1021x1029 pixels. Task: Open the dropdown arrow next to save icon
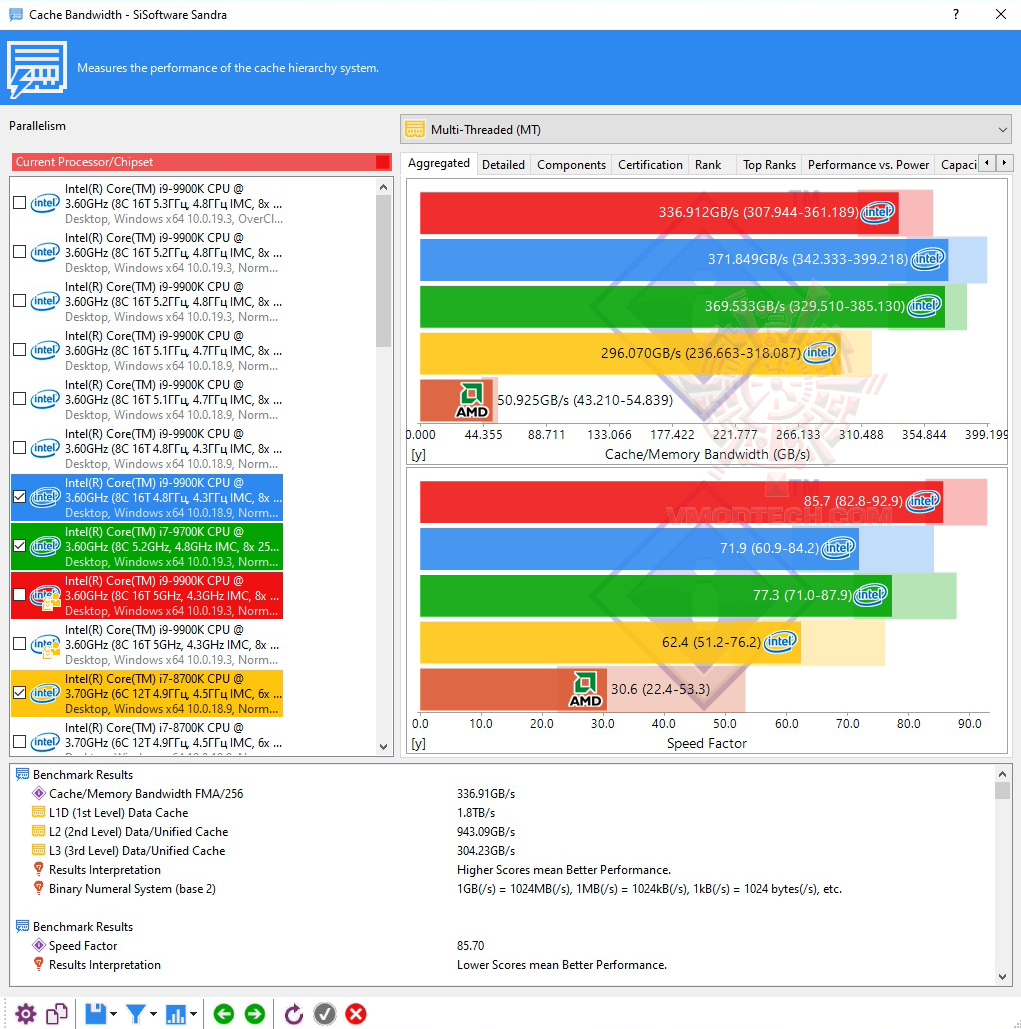pyautogui.click(x=114, y=1015)
